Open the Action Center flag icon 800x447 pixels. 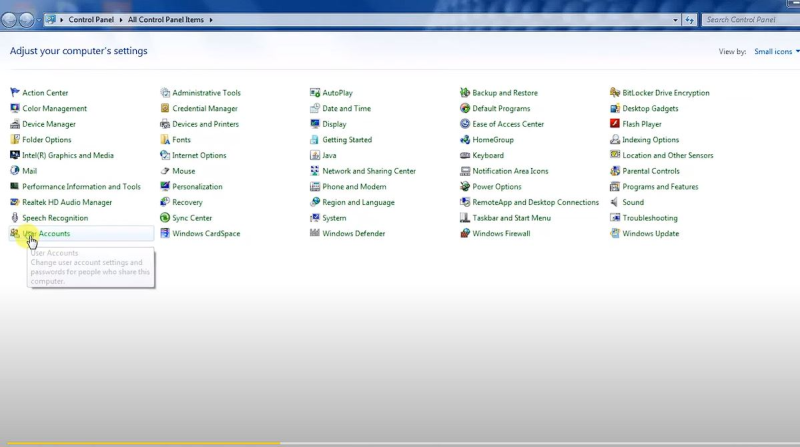point(14,92)
